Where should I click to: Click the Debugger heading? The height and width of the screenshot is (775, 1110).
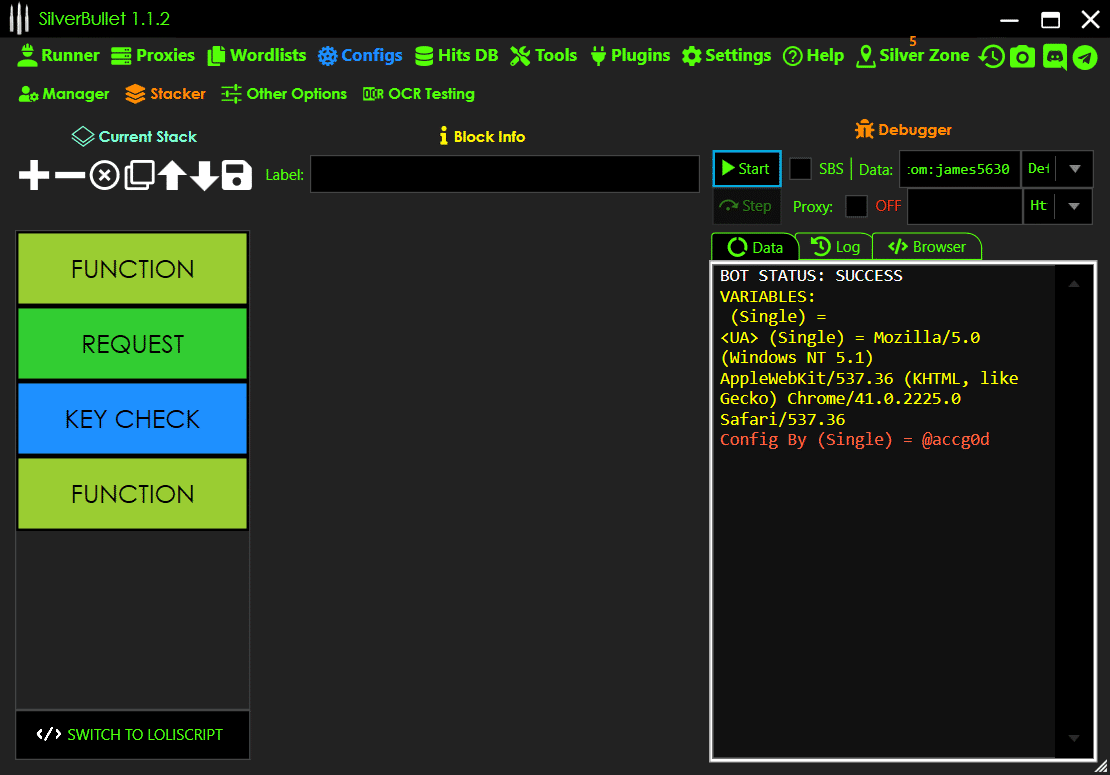tap(903, 130)
